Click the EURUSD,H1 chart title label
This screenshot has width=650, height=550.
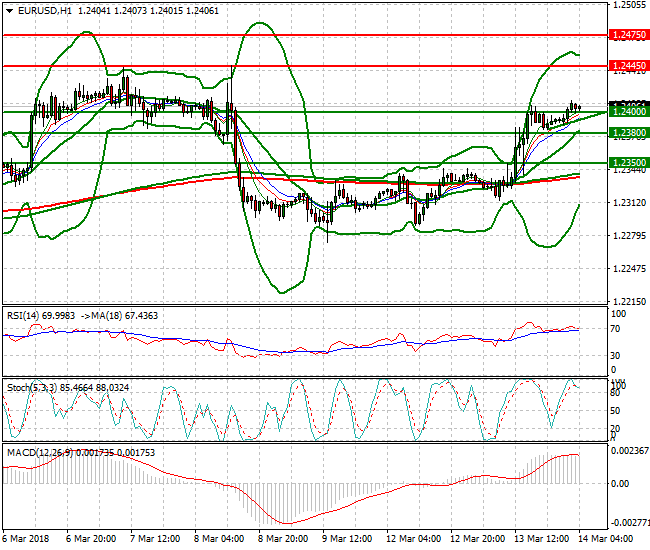[x=40, y=10]
